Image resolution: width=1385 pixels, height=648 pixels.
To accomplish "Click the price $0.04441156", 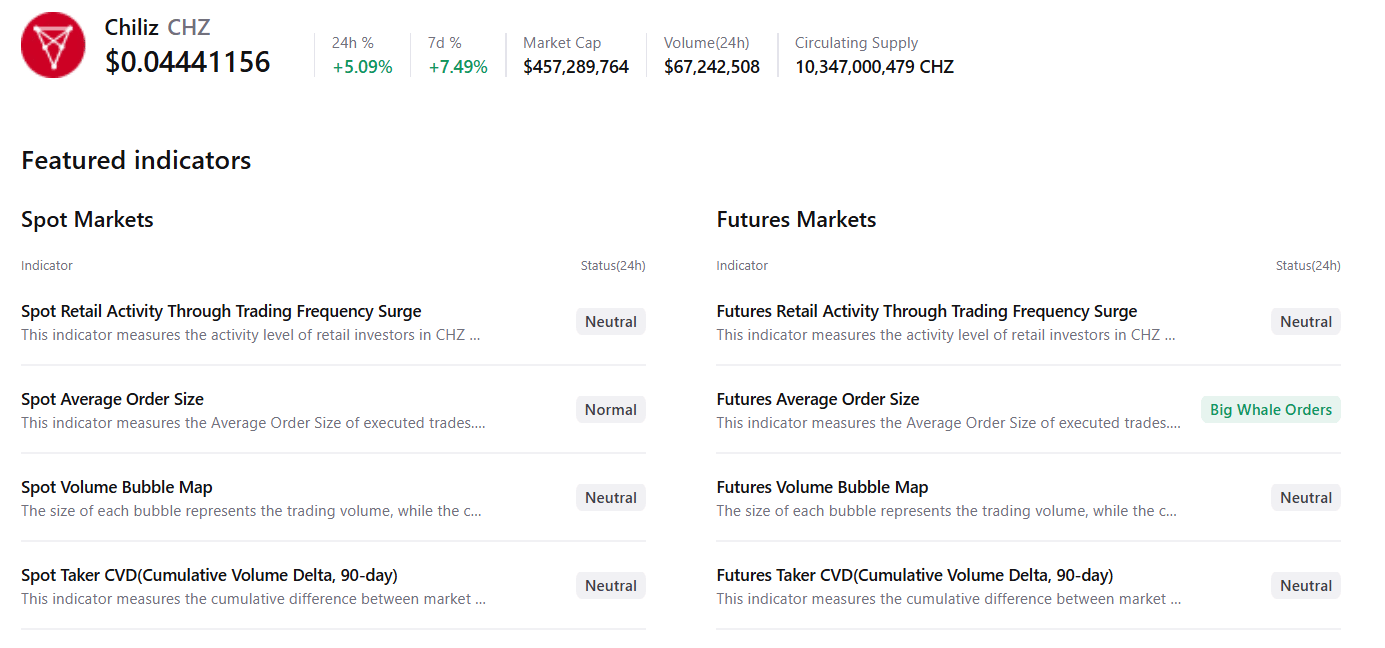I will [188, 62].
